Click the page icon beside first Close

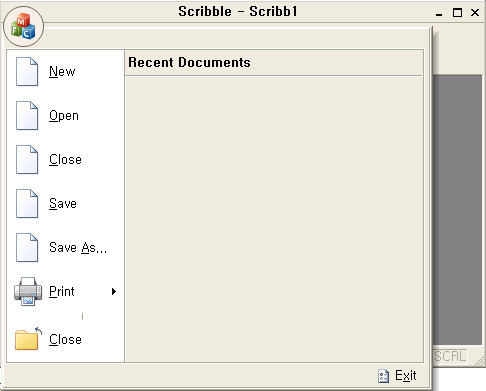(27, 159)
